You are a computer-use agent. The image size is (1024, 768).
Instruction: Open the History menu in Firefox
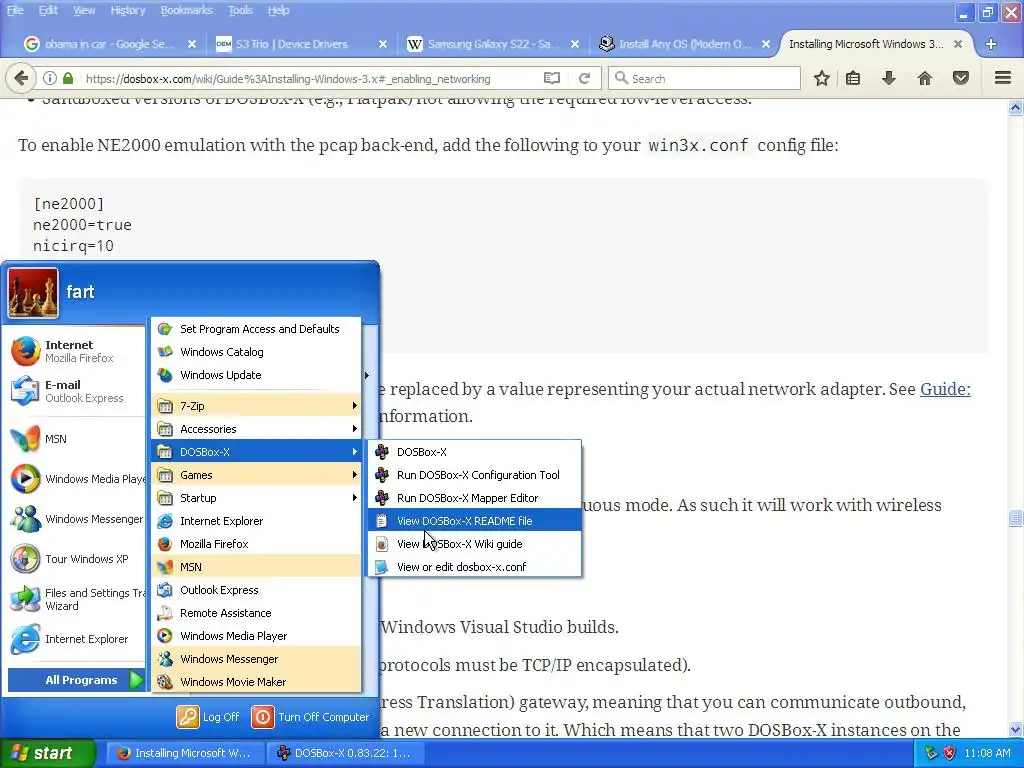click(127, 10)
